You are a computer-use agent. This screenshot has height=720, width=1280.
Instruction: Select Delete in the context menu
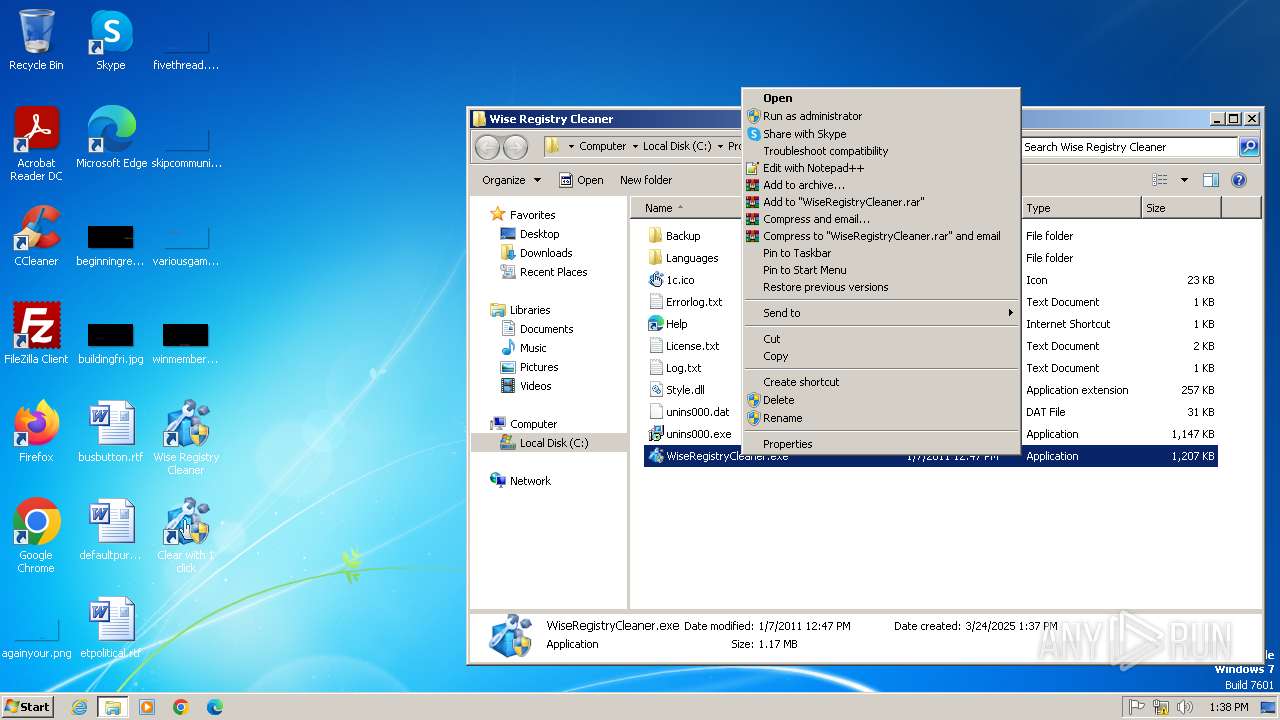pos(881,400)
